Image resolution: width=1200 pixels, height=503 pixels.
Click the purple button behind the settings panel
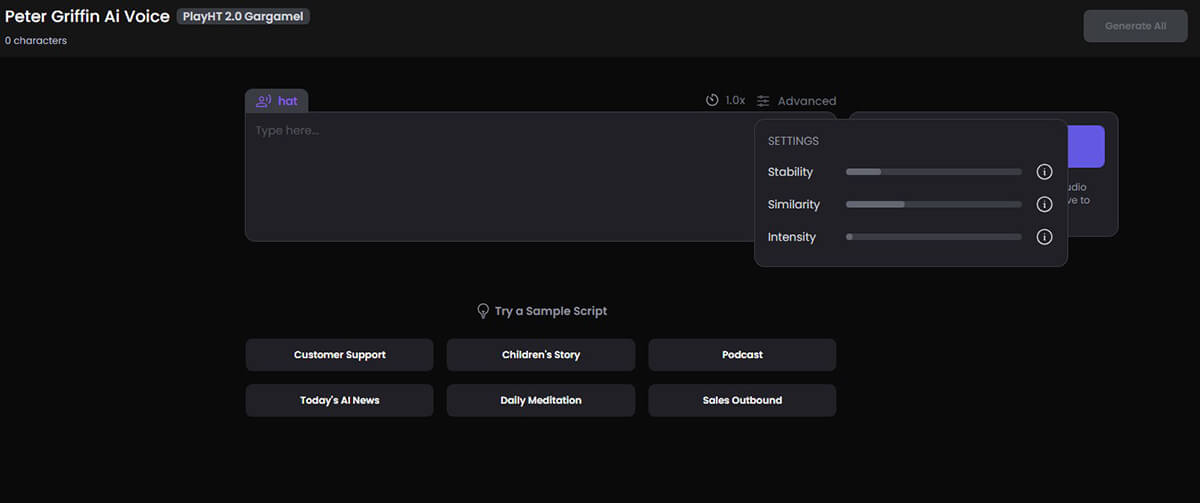coord(1086,147)
